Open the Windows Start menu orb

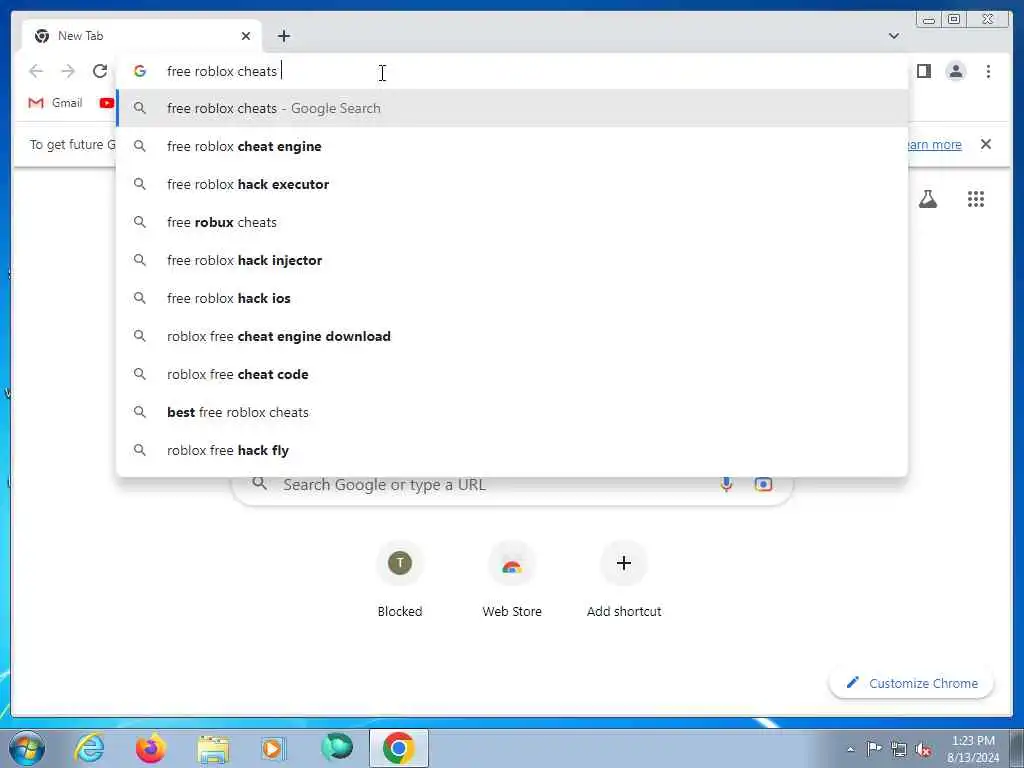coord(27,748)
